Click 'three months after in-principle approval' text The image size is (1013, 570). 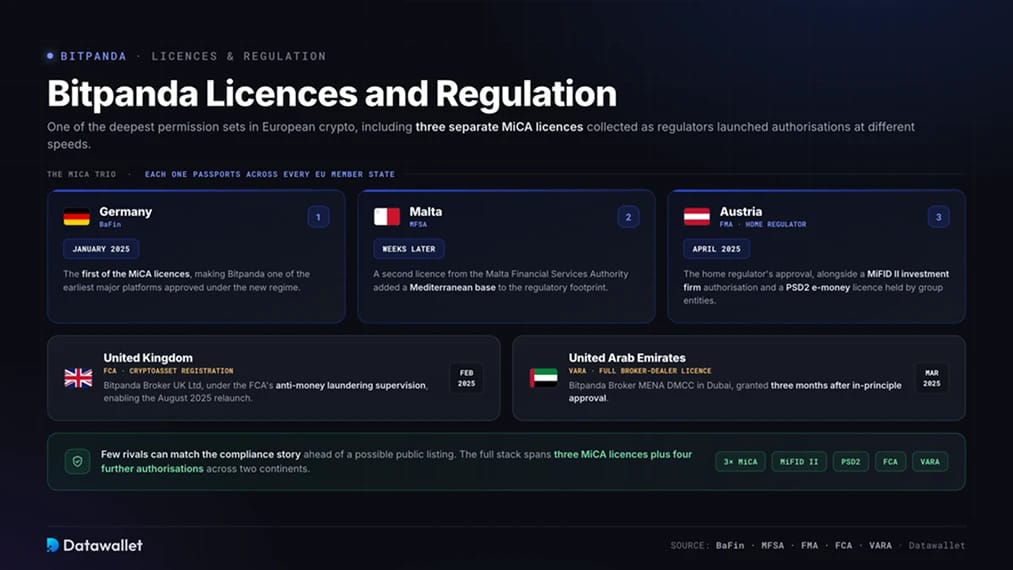[x=735, y=392]
